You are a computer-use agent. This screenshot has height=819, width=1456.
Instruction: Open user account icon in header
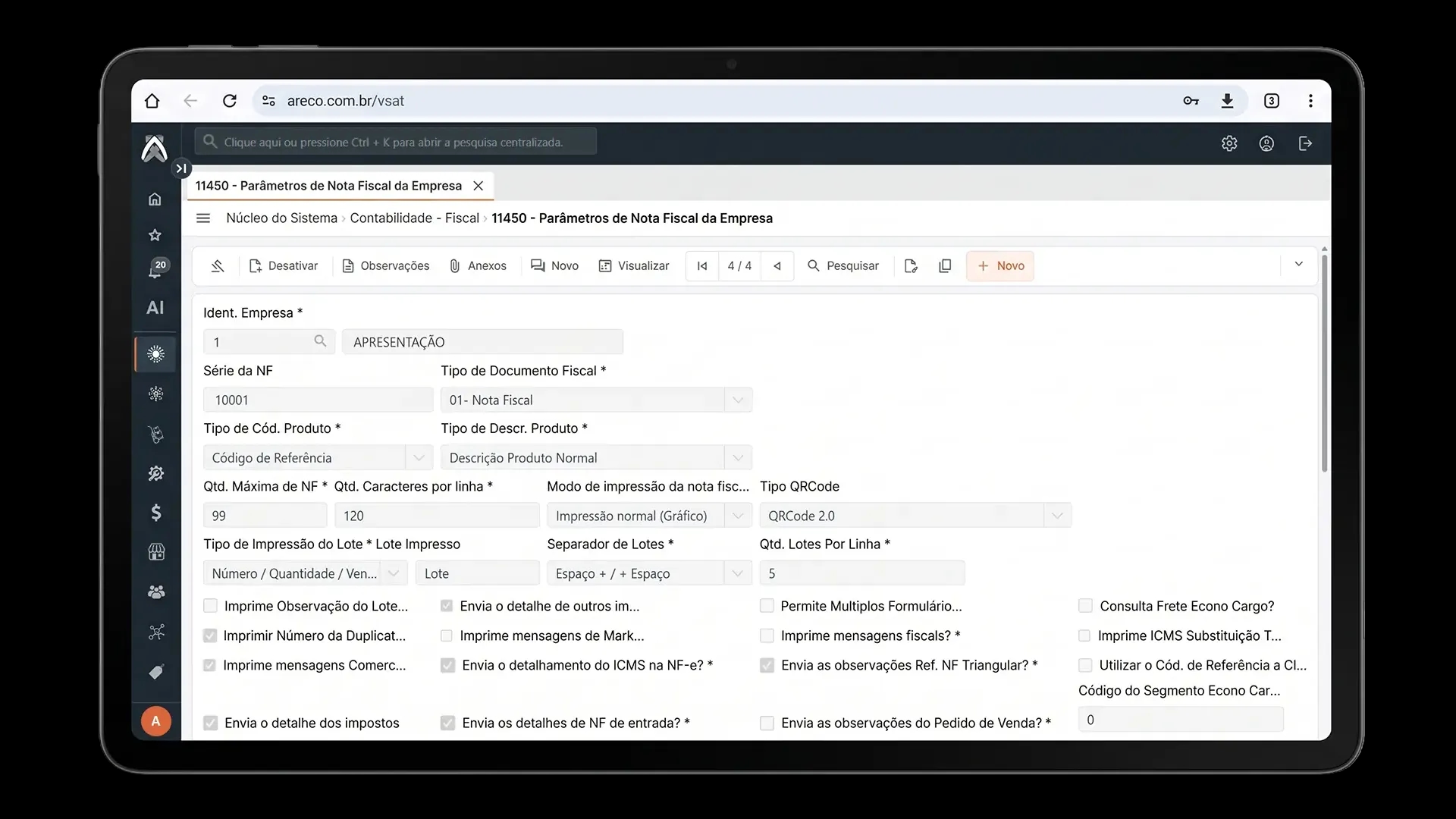click(1266, 143)
